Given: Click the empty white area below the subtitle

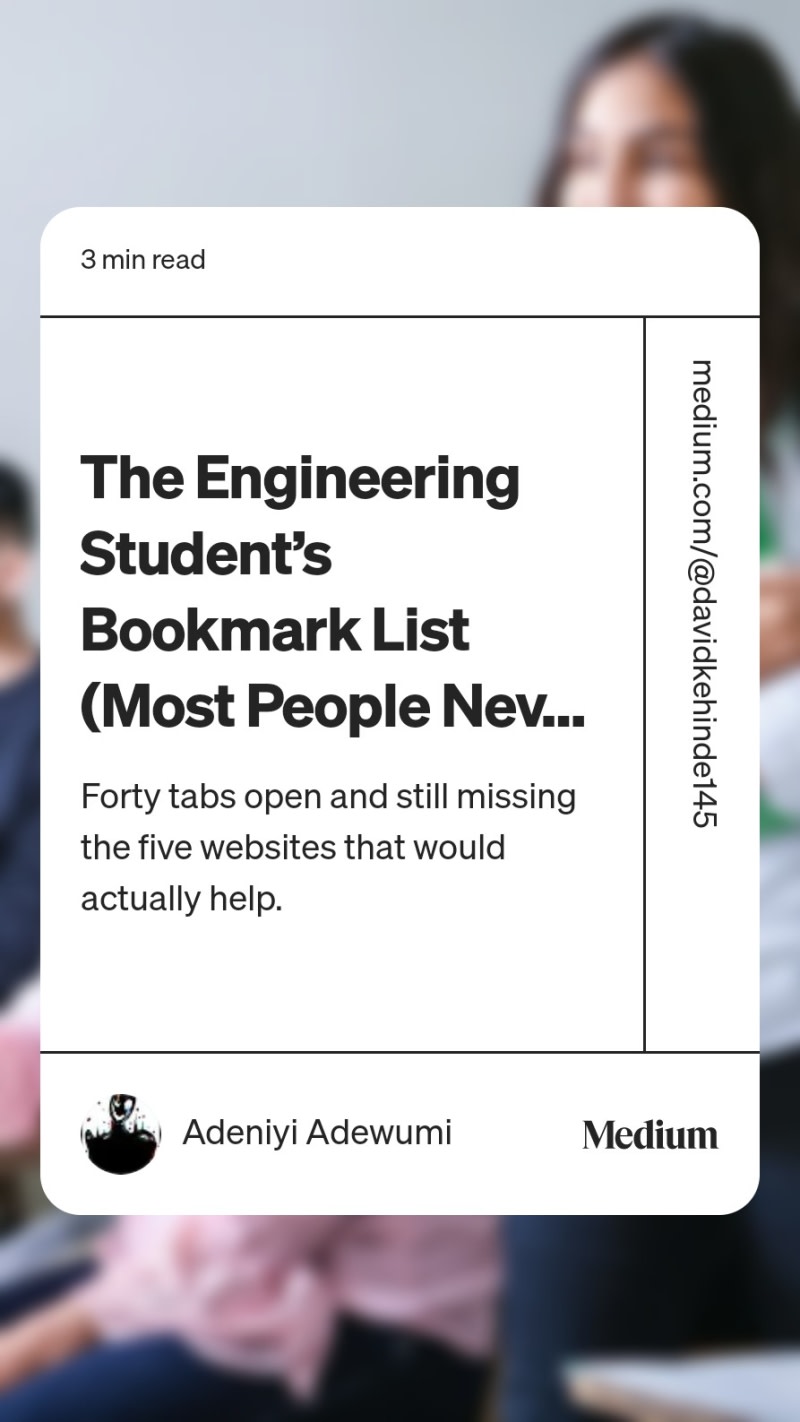Looking at the screenshot, I should coord(340,985).
